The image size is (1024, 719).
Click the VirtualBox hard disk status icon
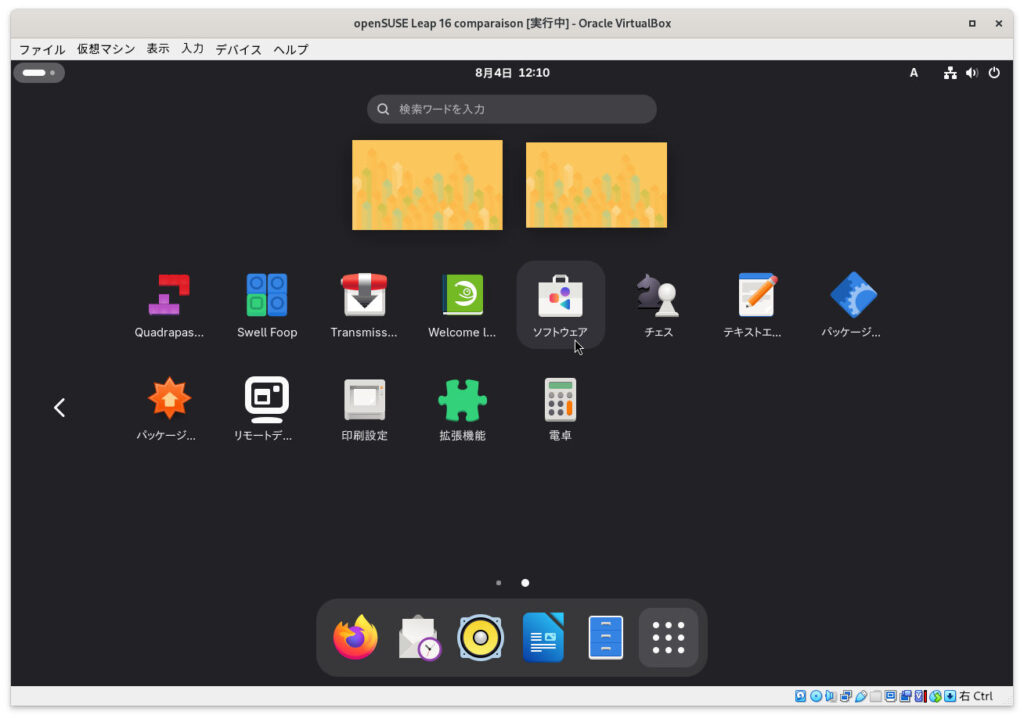click(x=801, y=696)
